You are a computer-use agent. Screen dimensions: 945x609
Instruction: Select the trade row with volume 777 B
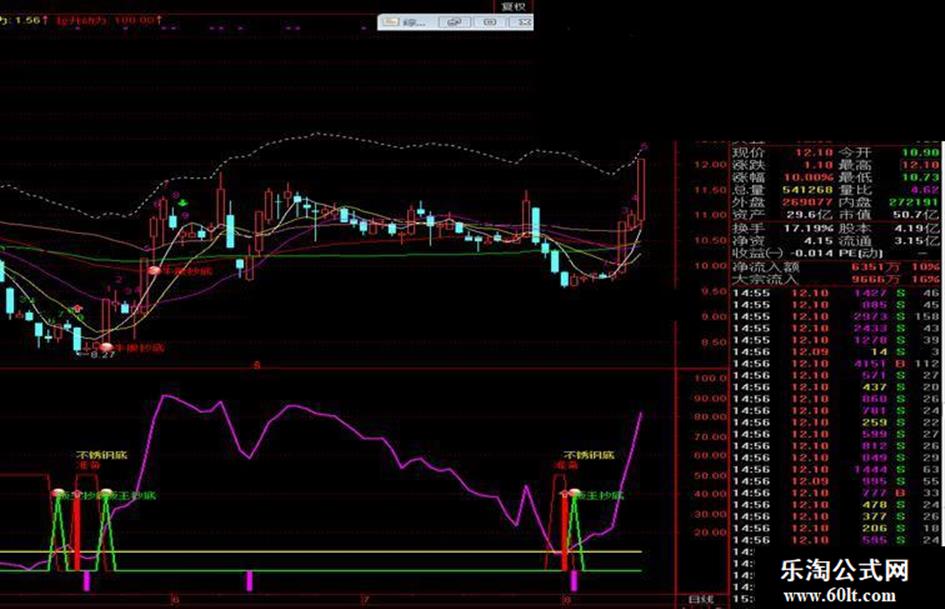point(836,493)
